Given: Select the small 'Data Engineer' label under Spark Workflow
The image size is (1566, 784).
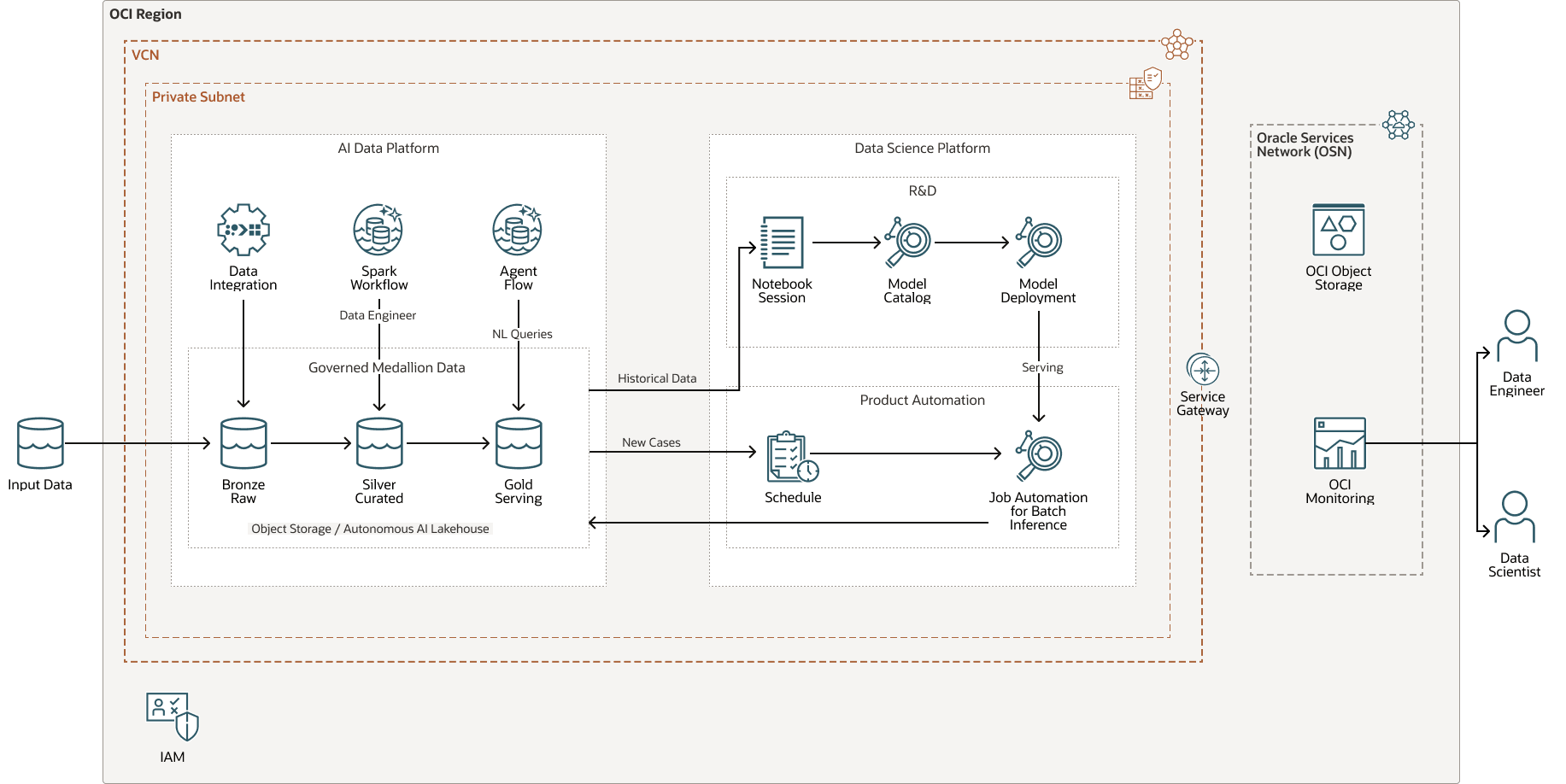Looking at the screenshot, I should (378, 315).
